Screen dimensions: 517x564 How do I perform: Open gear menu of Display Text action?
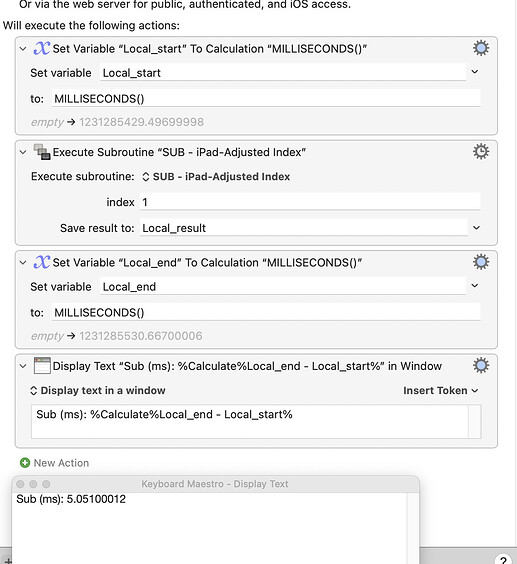[x=481, y=365]
